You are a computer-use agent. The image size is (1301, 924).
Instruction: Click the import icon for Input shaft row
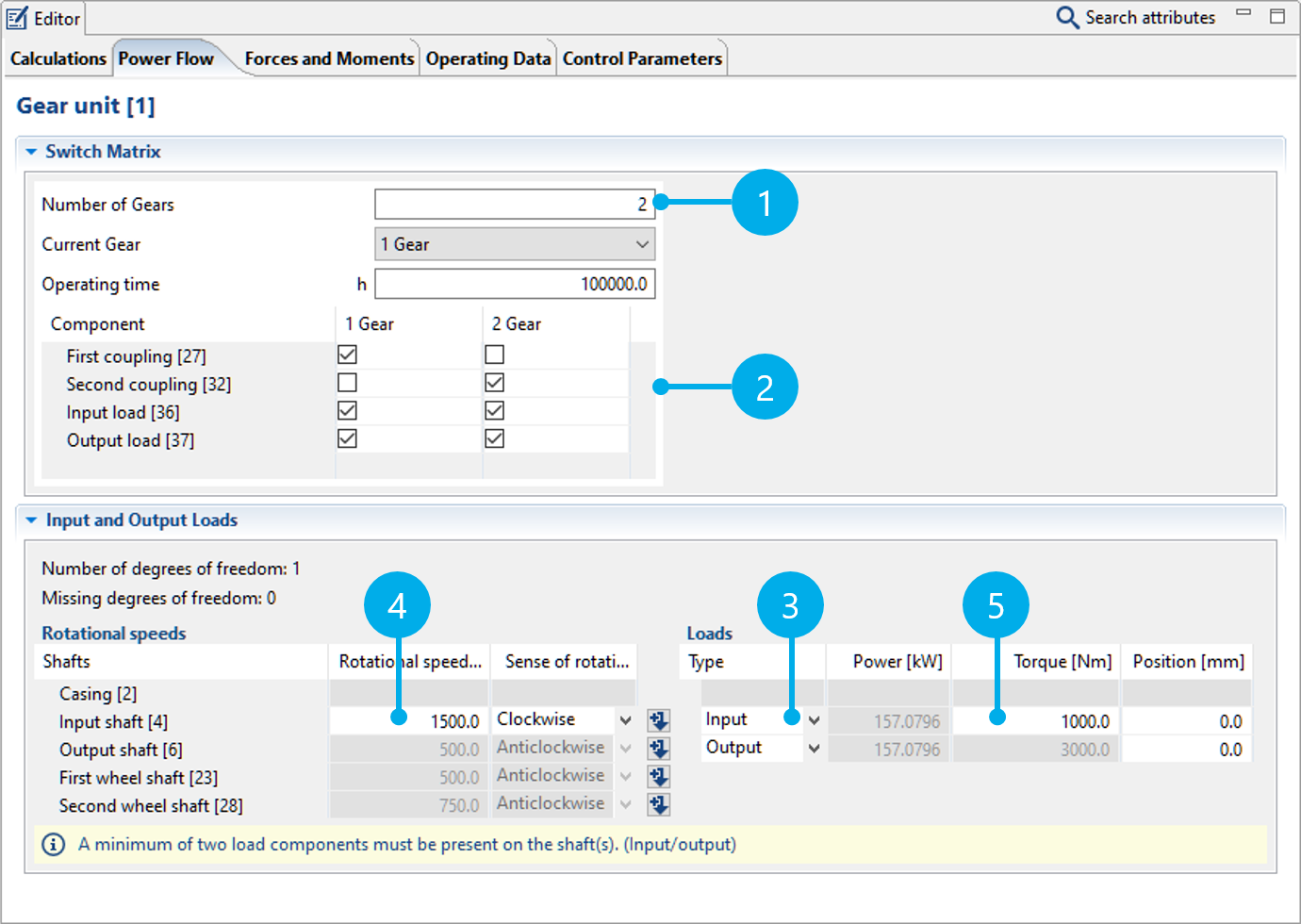[x=659, y=721]
